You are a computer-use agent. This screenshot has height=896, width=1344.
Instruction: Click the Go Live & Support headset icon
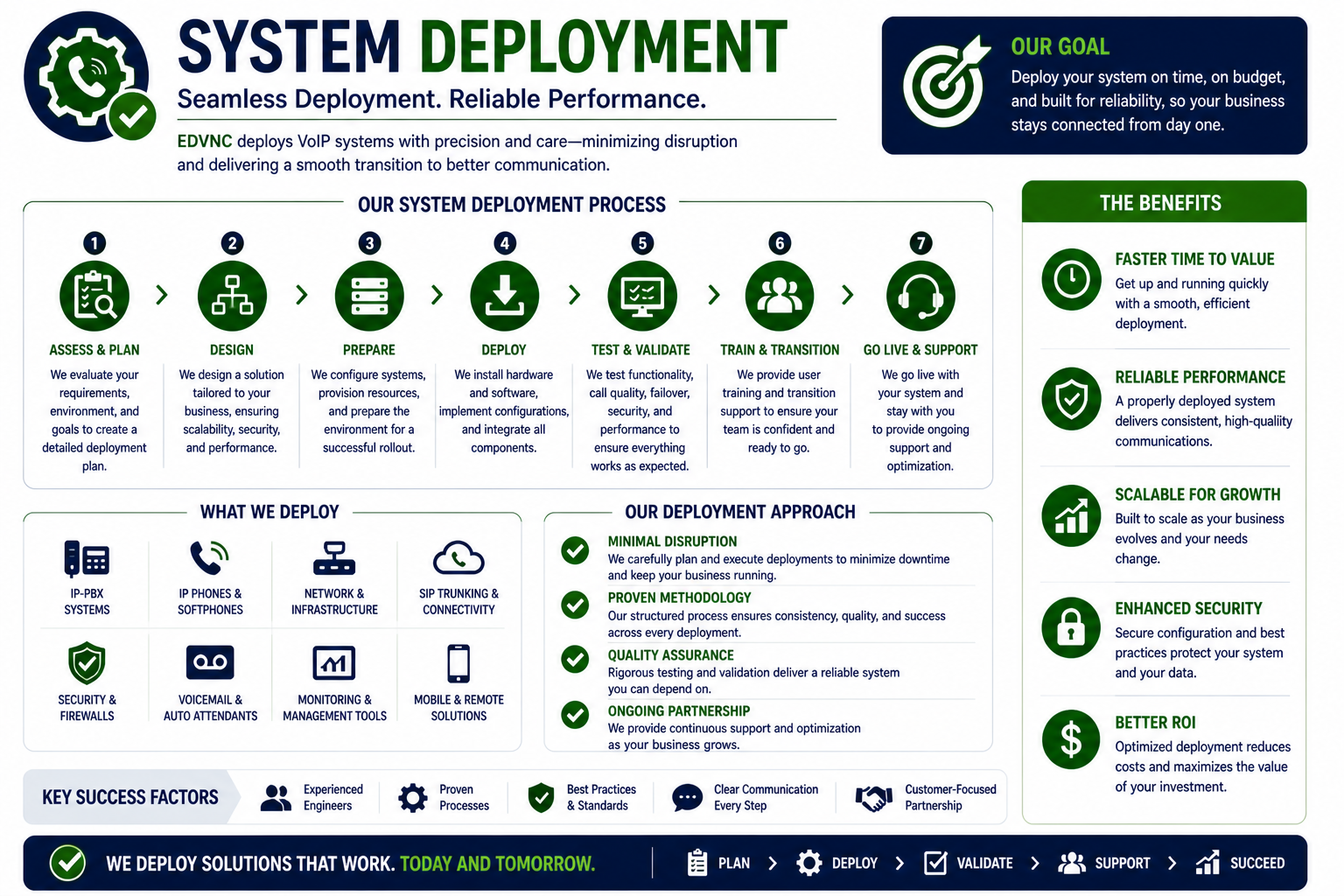pos(920,296)
